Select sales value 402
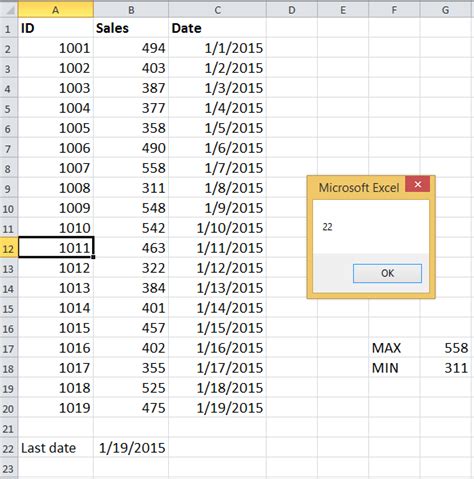Viewport: 474px width, 479px height. coord(131,348)
